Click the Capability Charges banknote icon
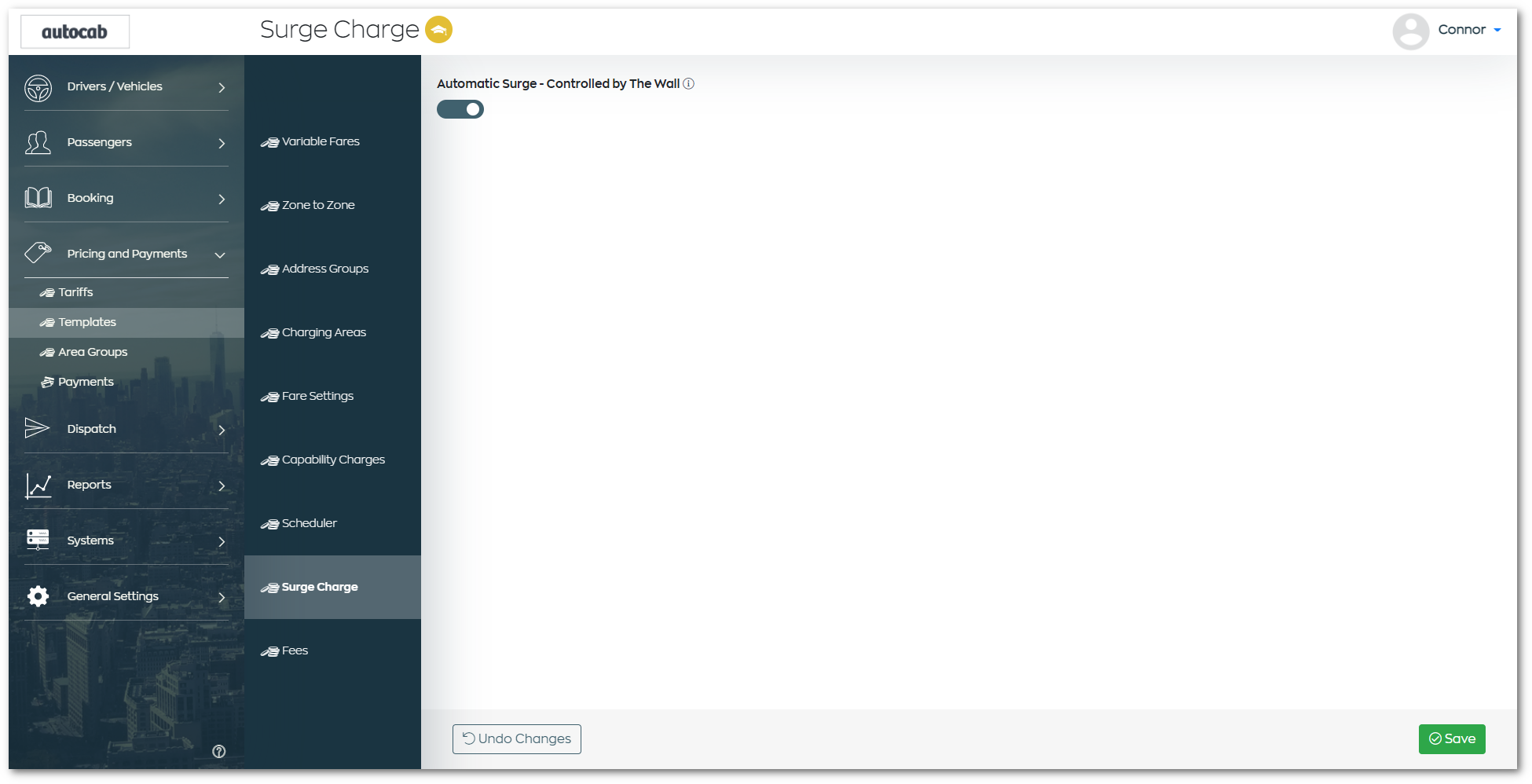This screenshot has height=784, width=1532. pos(269,460)
